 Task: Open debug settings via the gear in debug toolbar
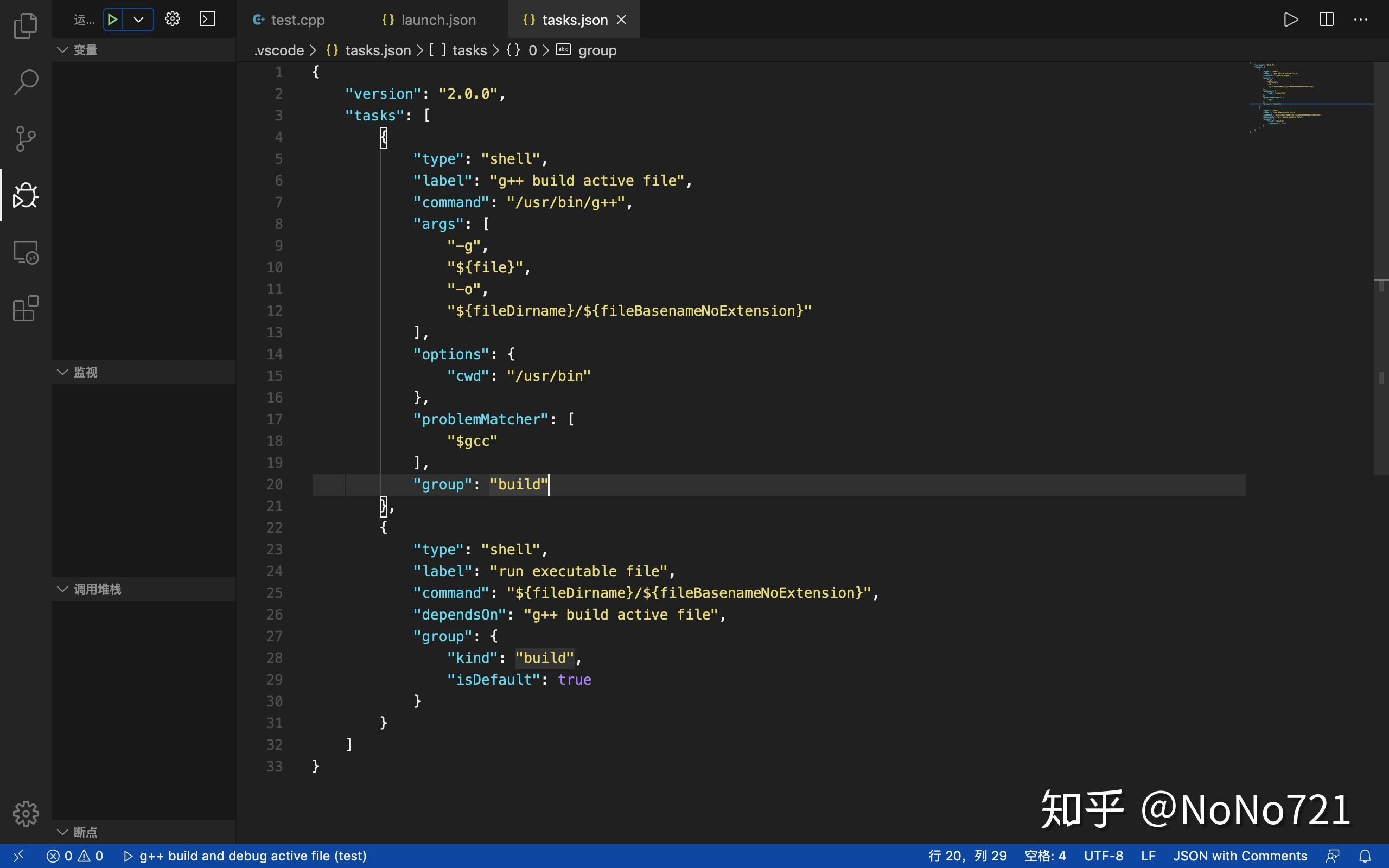(171, 19)
